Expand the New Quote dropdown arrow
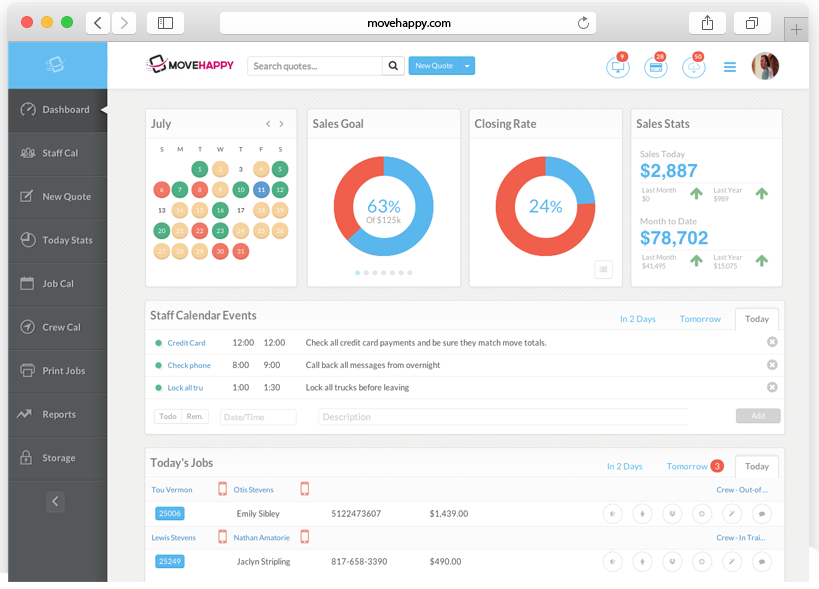Image resolution: width=819 pixels, height=589 pixels. pos(467,66)
